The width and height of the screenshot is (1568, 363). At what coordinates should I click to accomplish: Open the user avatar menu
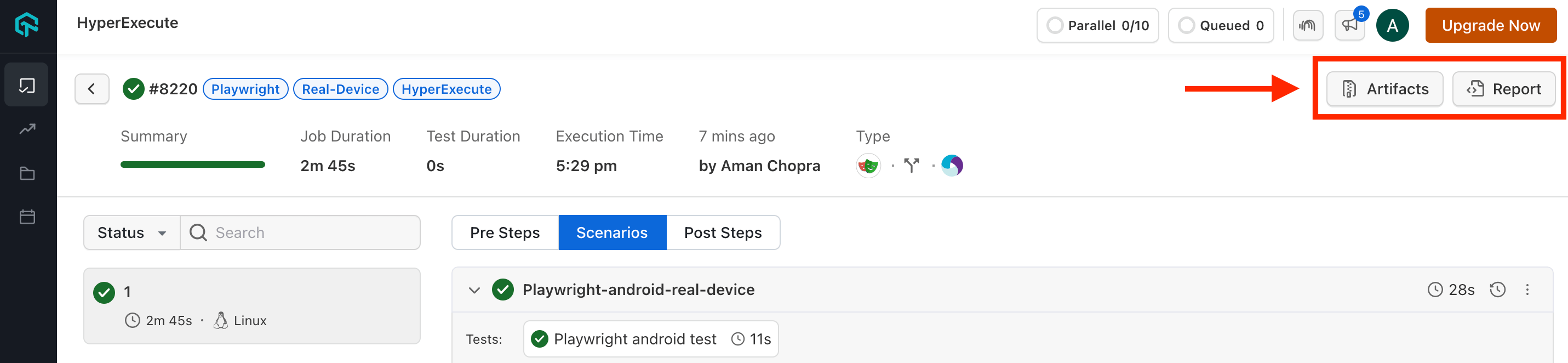click(1392, 26)
